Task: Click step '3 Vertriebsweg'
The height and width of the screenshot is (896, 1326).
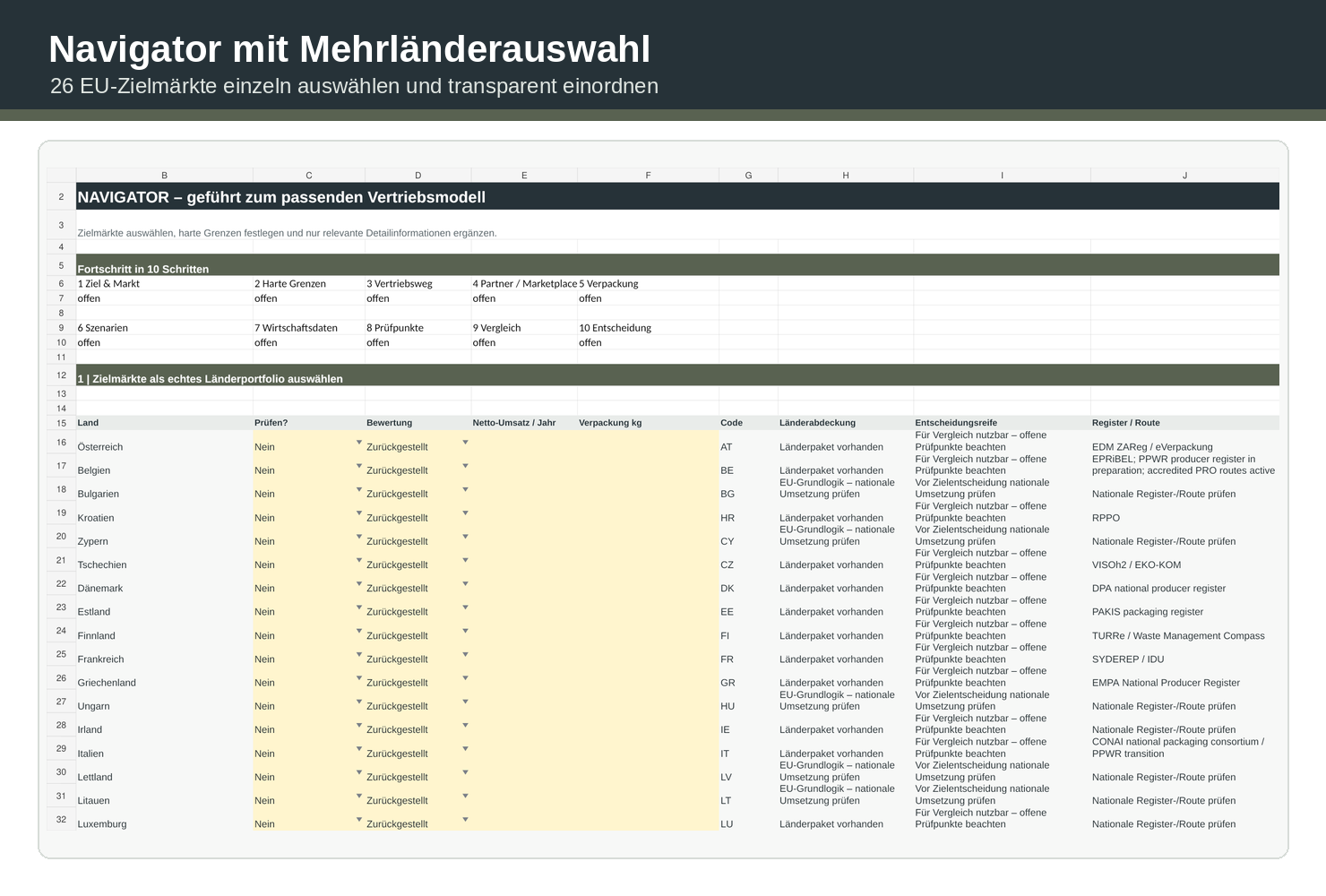Action: coord(418,283)
